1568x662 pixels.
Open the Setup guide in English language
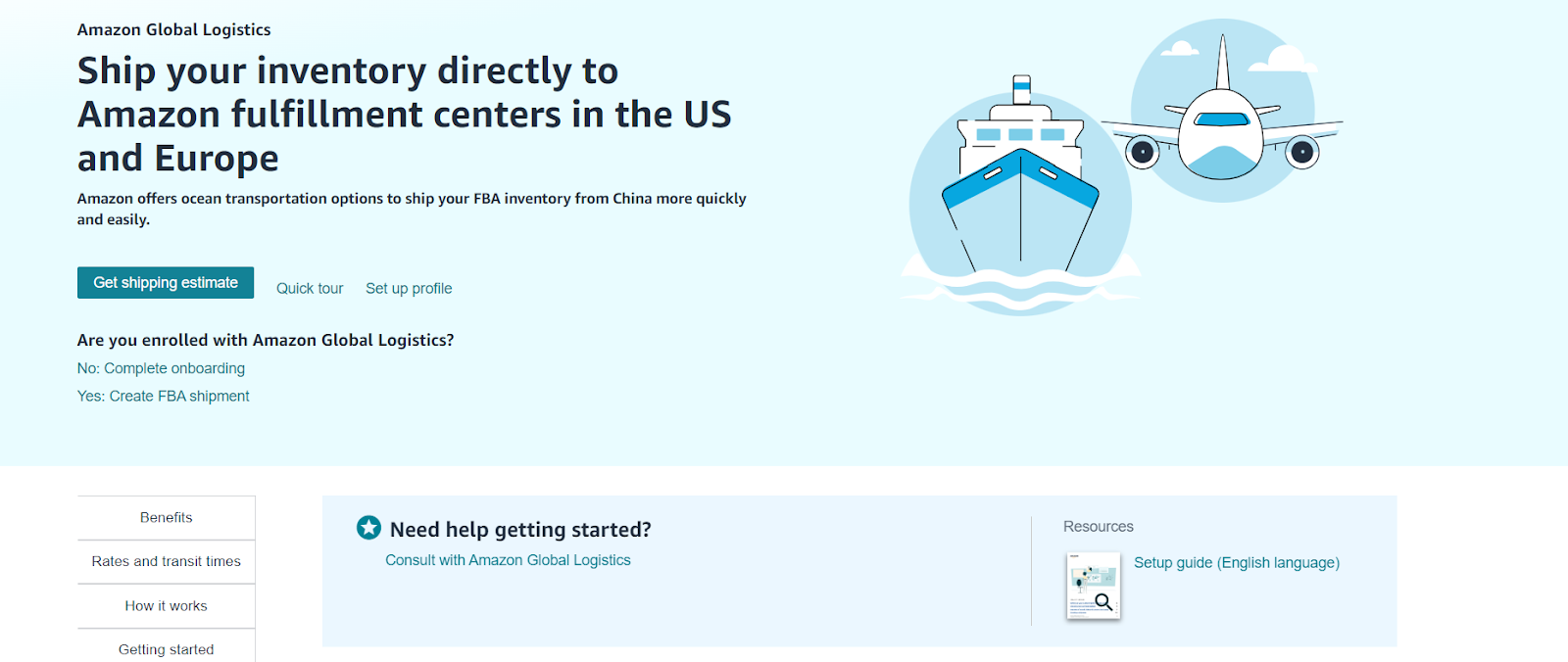pyautogui.click(x=1237, y=562)
